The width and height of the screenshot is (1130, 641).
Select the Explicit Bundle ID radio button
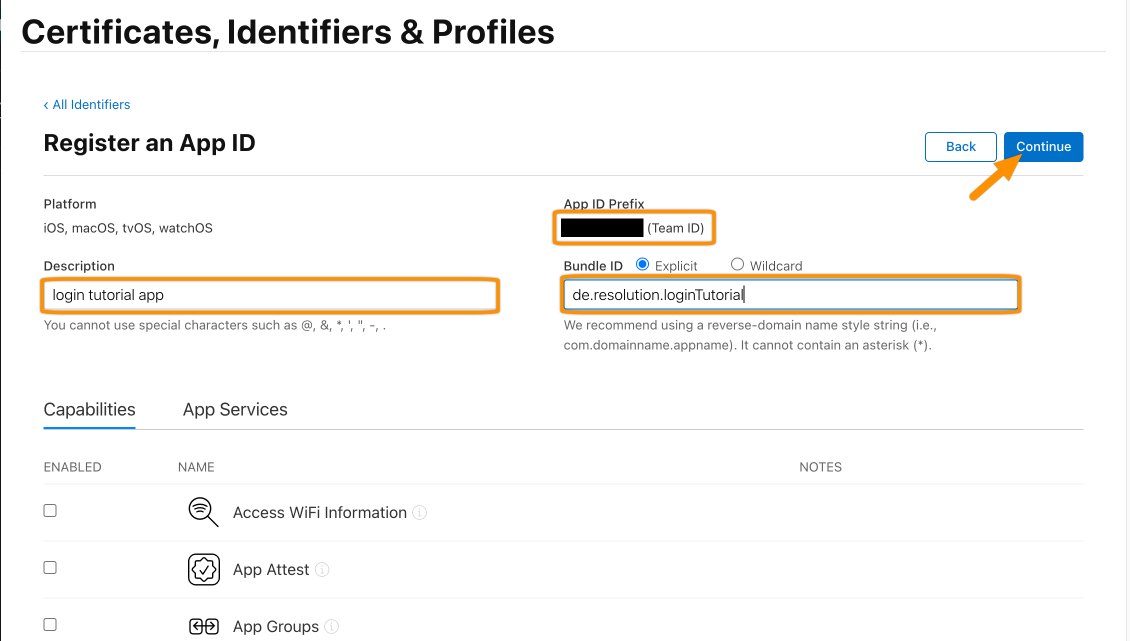pyautogui.click(x=642, y=265)
